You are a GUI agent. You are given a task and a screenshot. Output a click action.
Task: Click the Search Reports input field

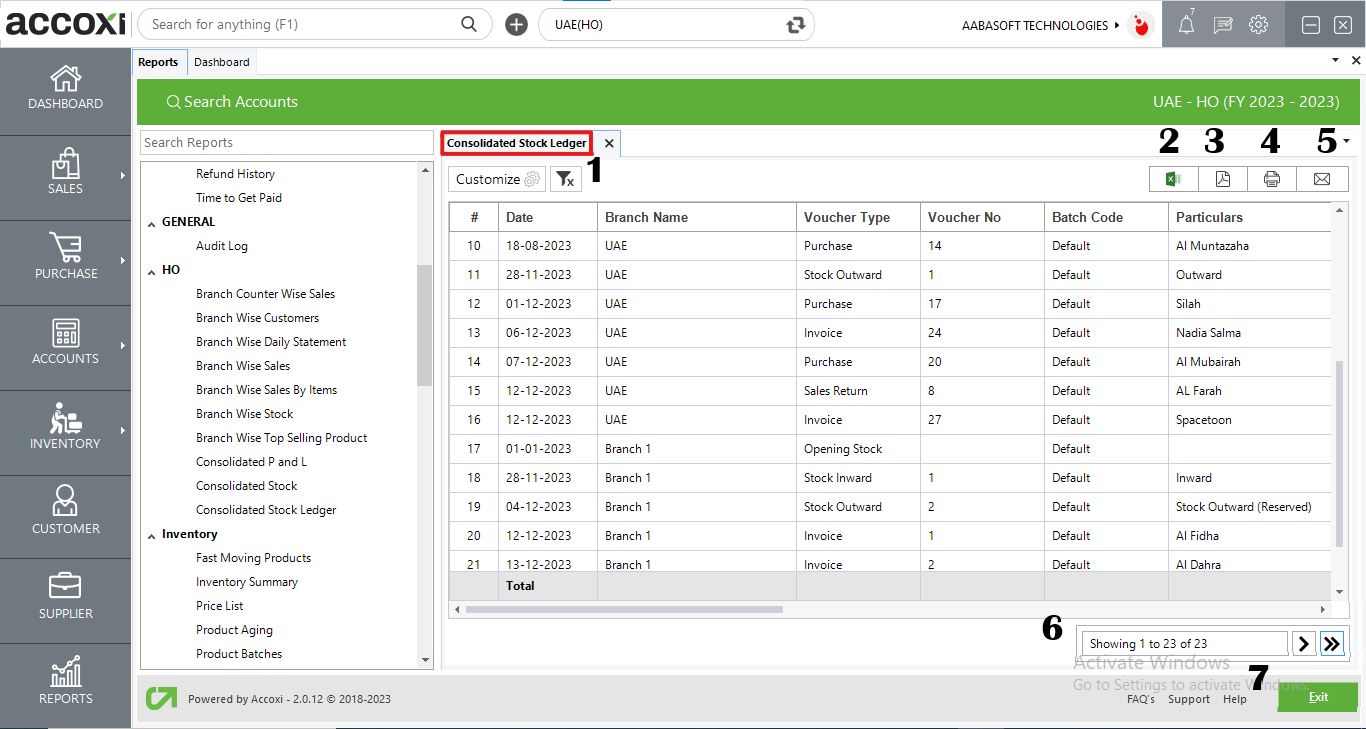pyautogui.click(x=286, y=142)
